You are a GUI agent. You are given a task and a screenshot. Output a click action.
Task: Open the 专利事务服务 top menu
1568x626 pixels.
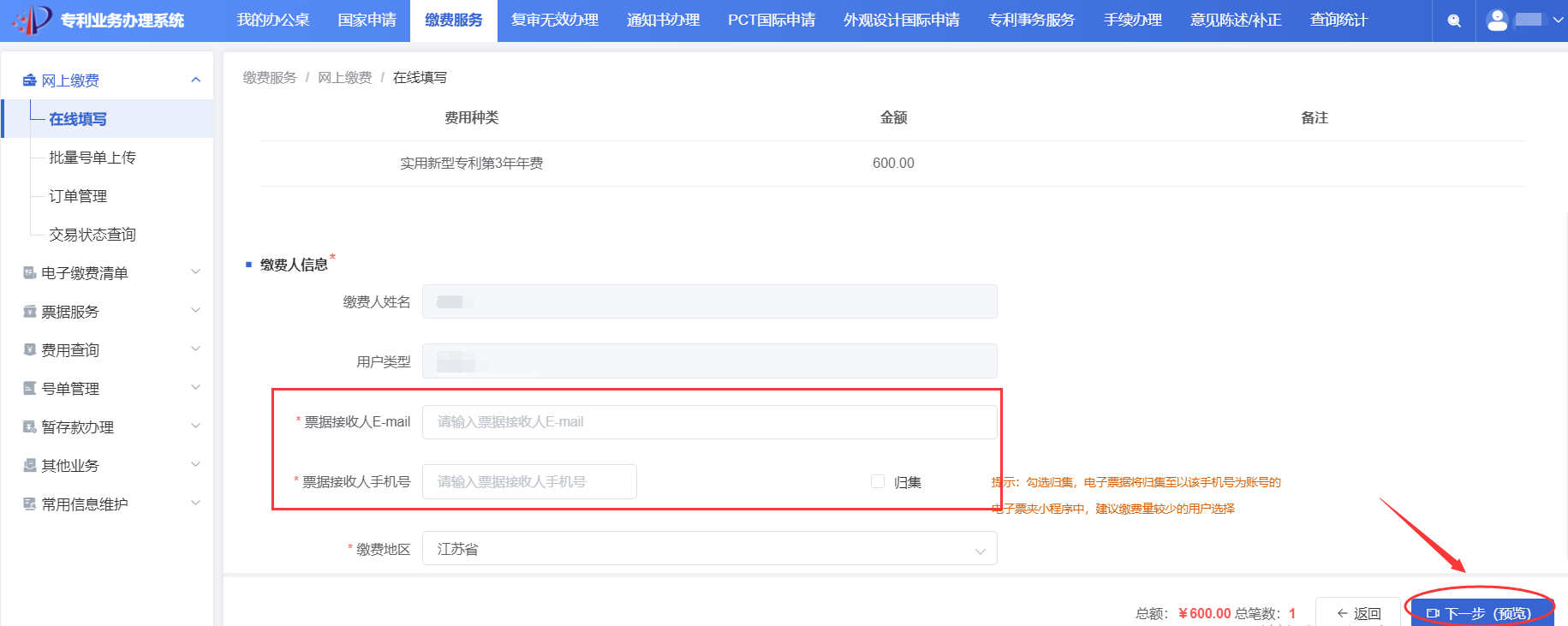[1032, 20]
